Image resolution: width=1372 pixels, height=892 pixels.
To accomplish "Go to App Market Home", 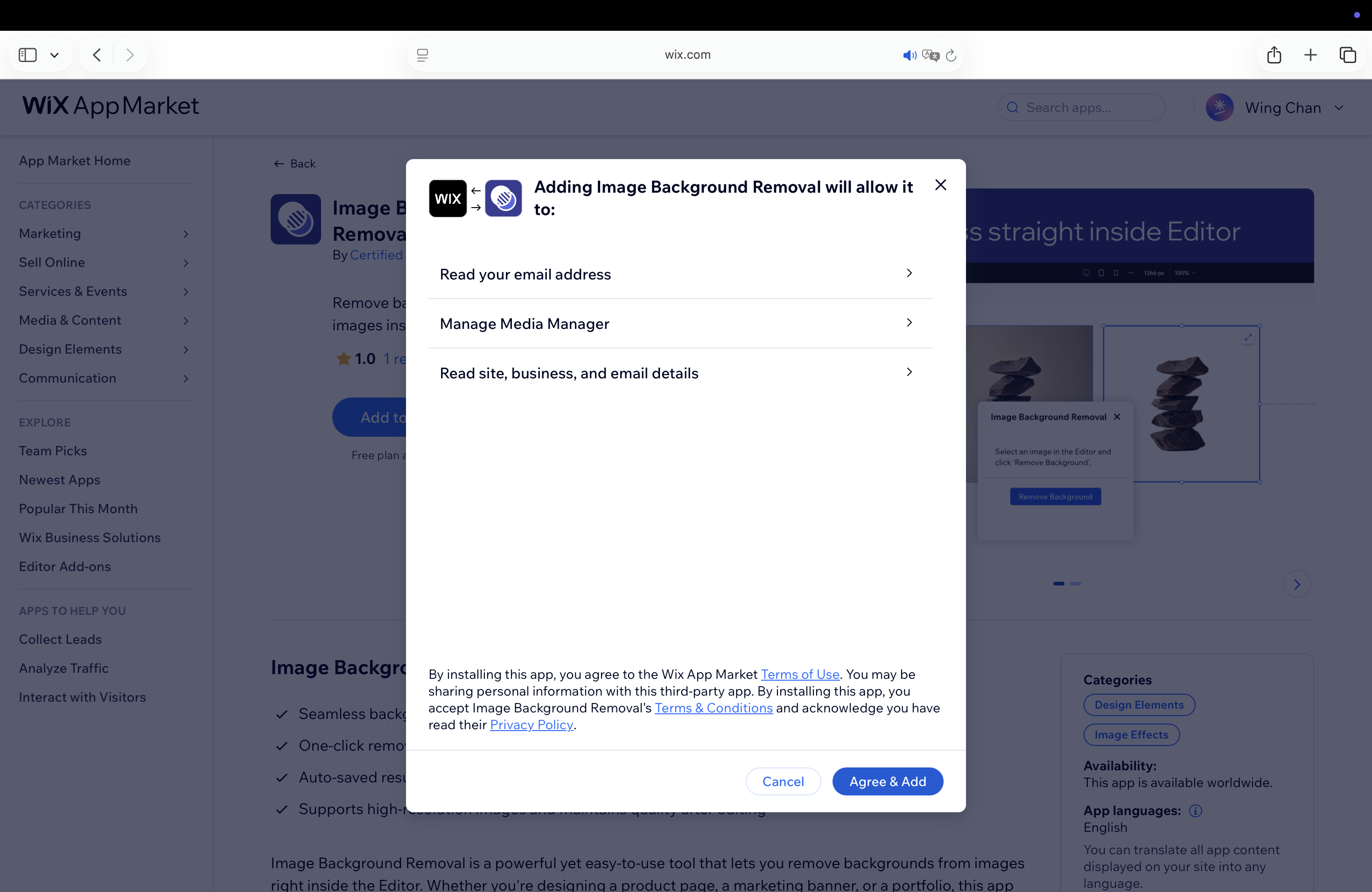I will coord(74,161).
